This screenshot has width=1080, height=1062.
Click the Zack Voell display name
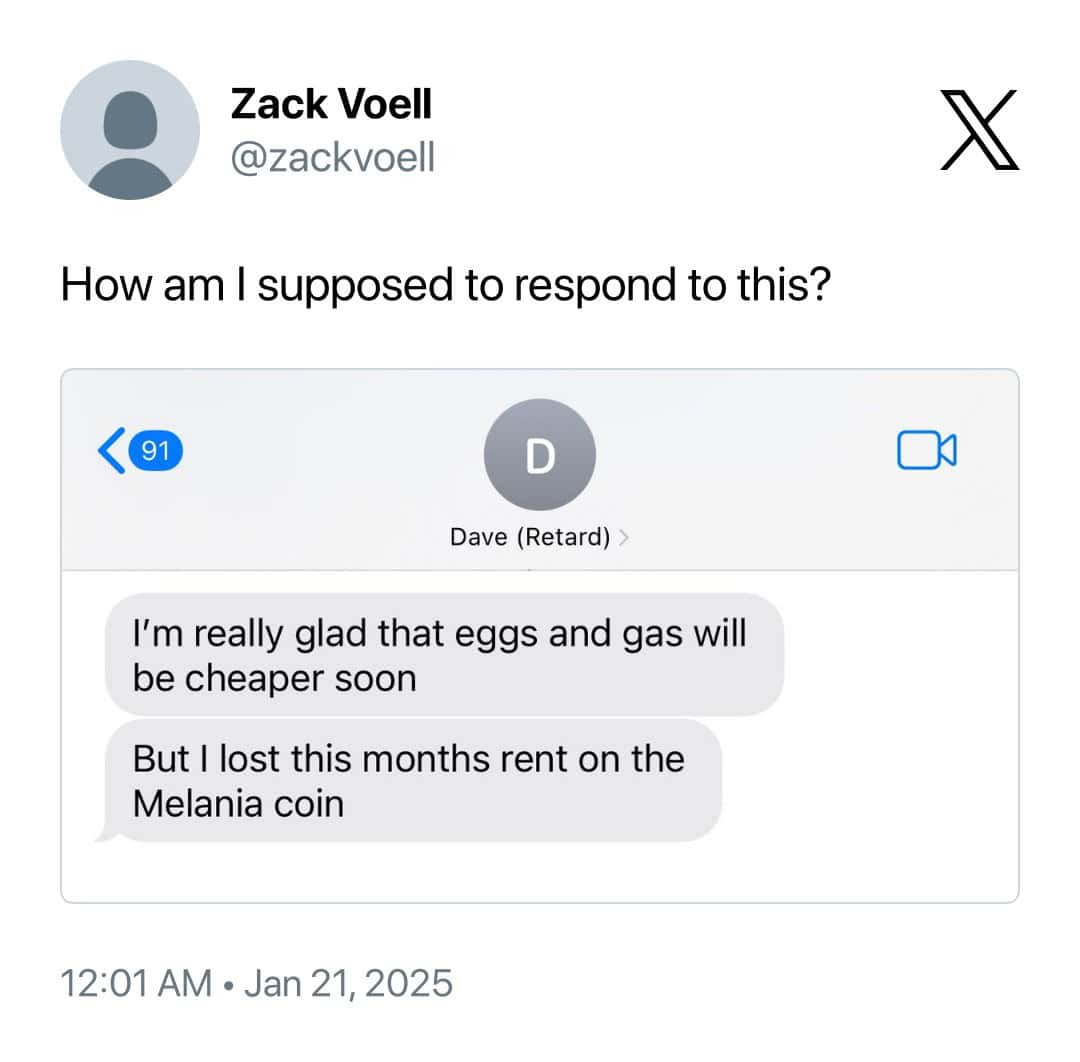click(x=330, y=103)
